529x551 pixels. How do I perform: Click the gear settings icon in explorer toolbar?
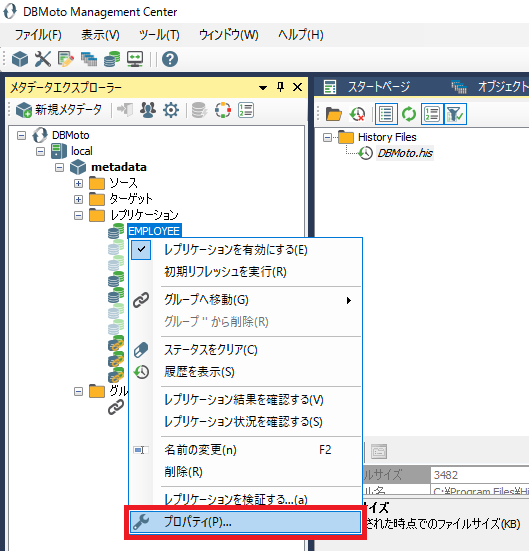[x=171, y=110]
